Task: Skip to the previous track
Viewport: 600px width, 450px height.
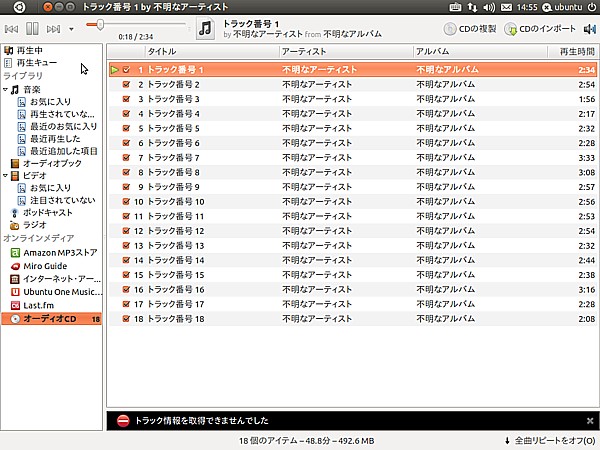Action: coord(11,29)
